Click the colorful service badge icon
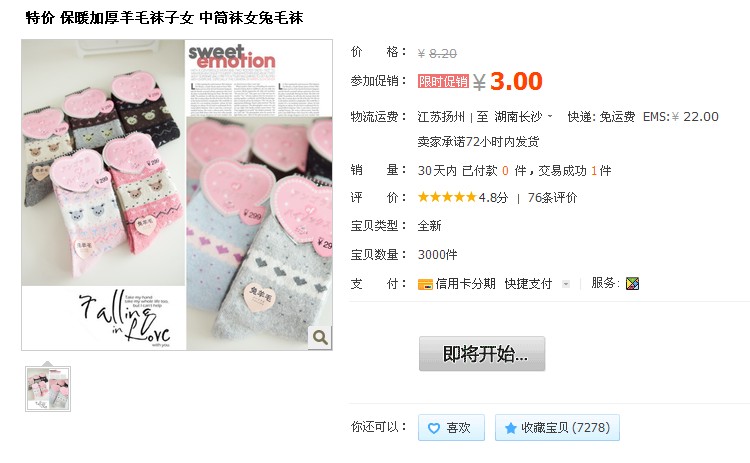Viewport: 750px width, 463px height. (632, 284)
